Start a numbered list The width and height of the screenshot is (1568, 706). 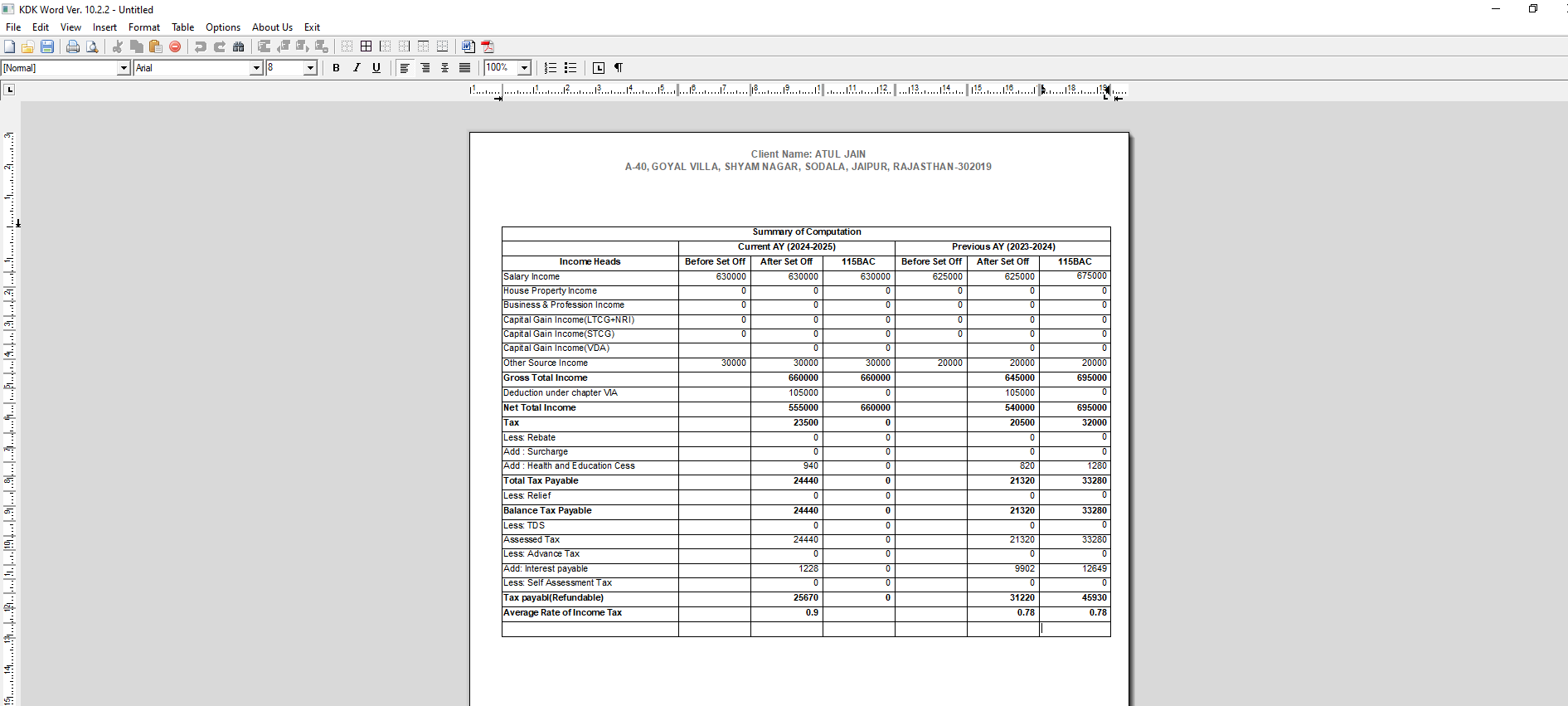point(551,68)
